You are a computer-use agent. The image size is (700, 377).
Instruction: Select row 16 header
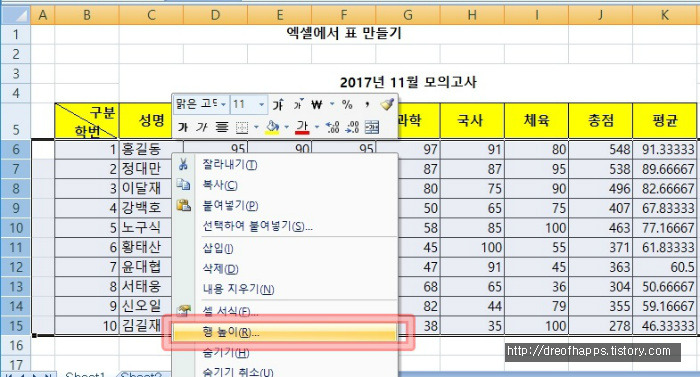16,345
